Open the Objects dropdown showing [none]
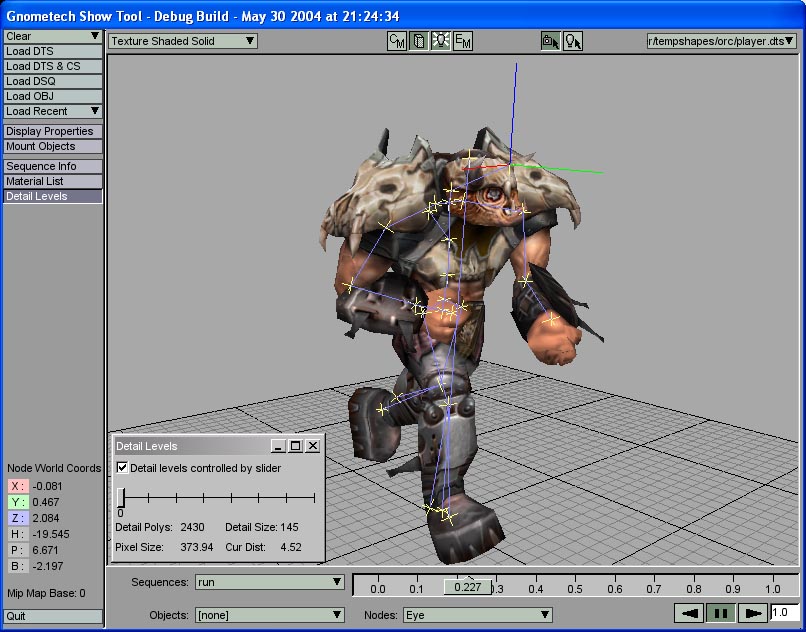806x632 pixels. pyautogui.click(x=269, y=615)
